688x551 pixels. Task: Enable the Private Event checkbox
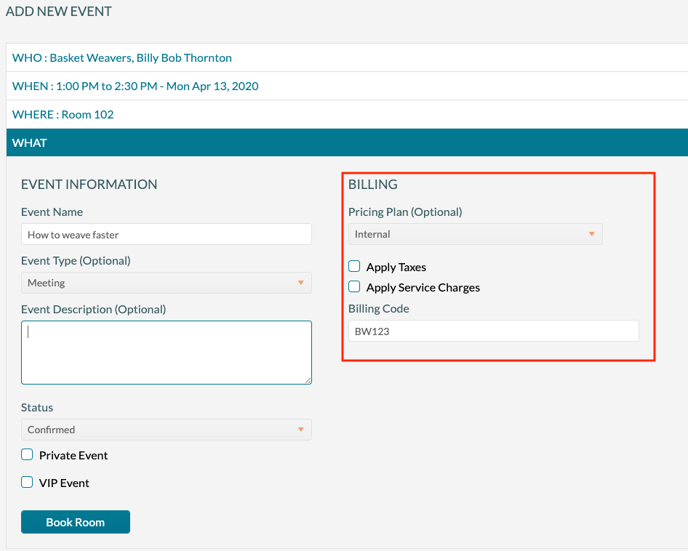[x=28, y=455]
